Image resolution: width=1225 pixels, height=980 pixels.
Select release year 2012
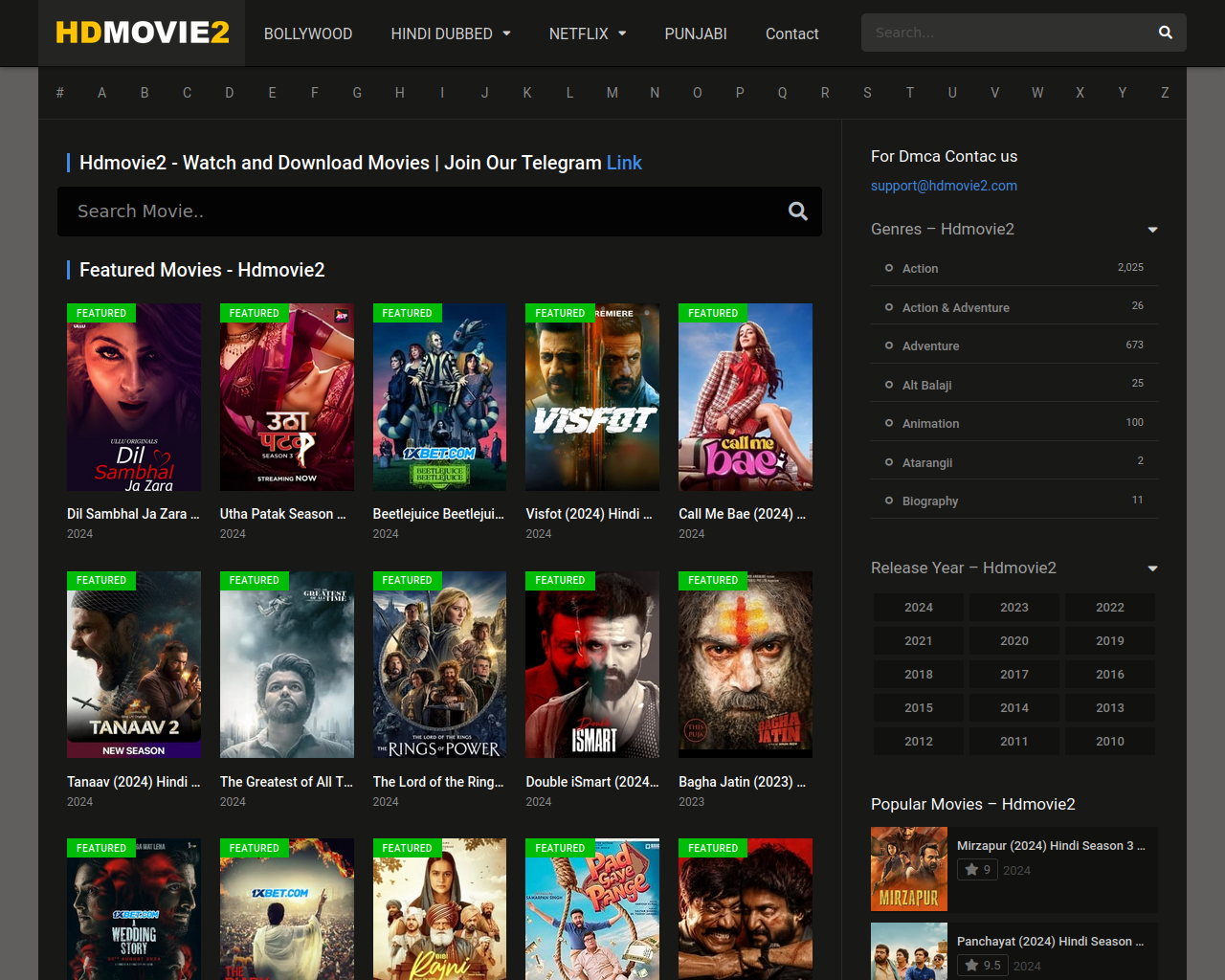coord(919,742)
